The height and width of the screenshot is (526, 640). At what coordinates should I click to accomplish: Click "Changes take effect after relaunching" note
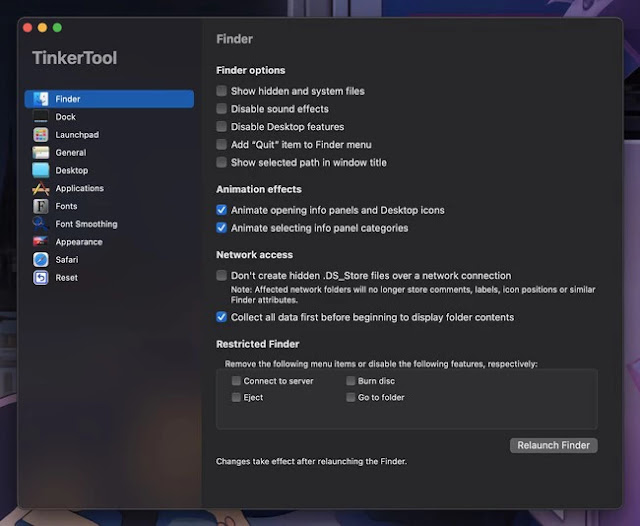pos(311,462)
